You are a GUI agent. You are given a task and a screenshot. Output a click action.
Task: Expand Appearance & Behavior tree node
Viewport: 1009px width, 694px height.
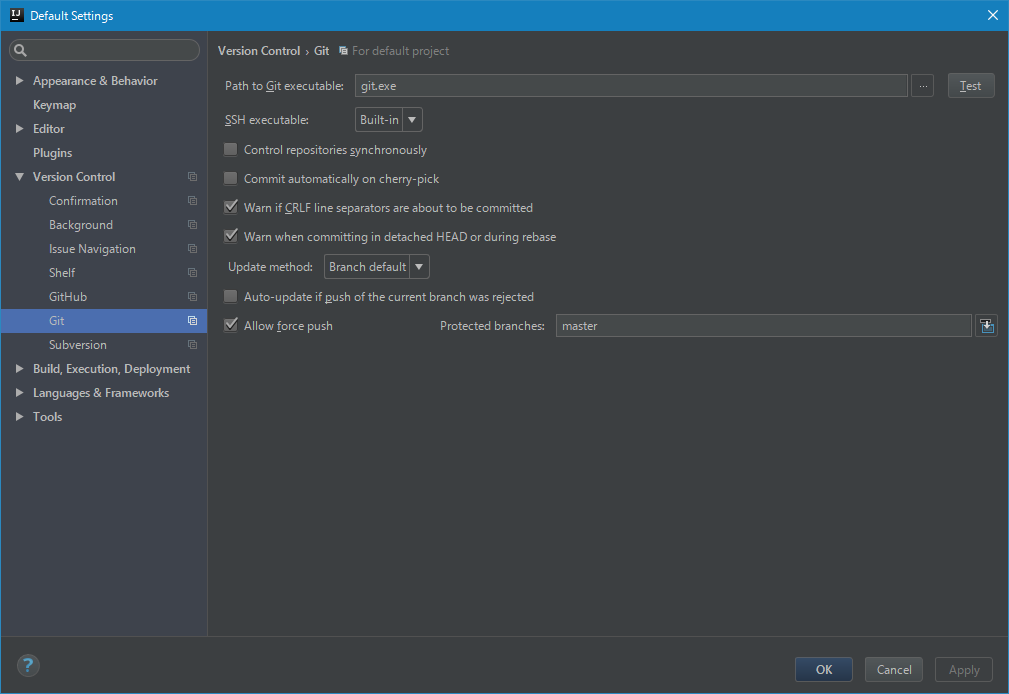pyautogui.click(x=19, y=81)
